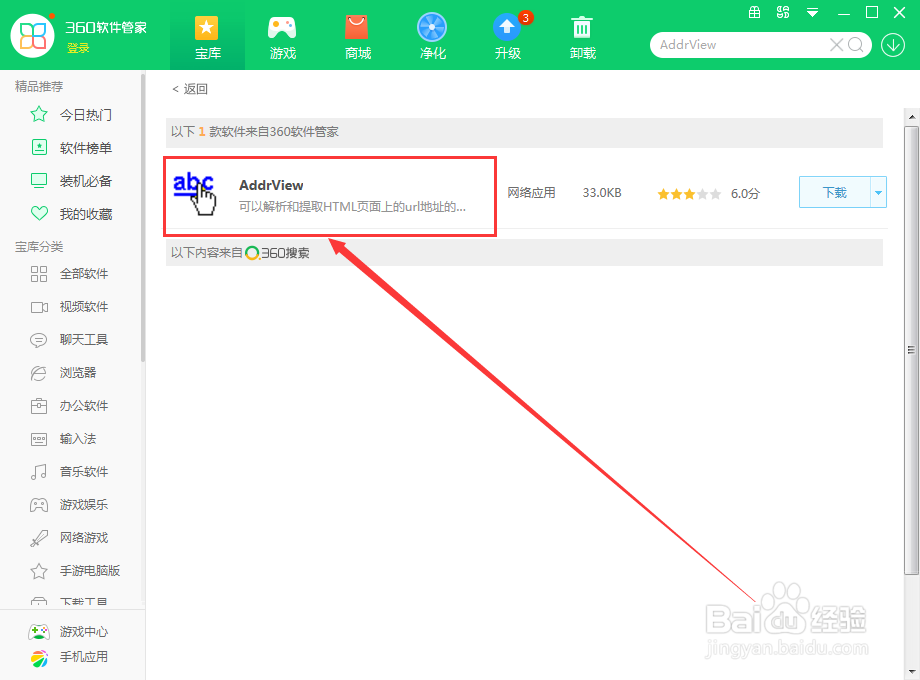Open the 商城 tab

pos(357,36)
